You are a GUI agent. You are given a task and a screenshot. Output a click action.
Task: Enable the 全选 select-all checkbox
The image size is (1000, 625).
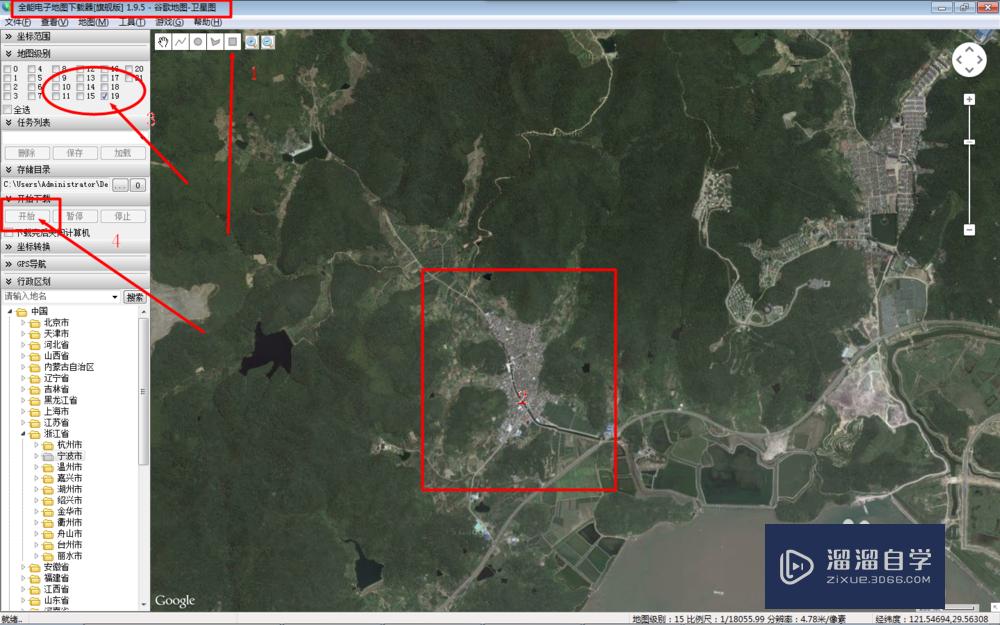7,108
